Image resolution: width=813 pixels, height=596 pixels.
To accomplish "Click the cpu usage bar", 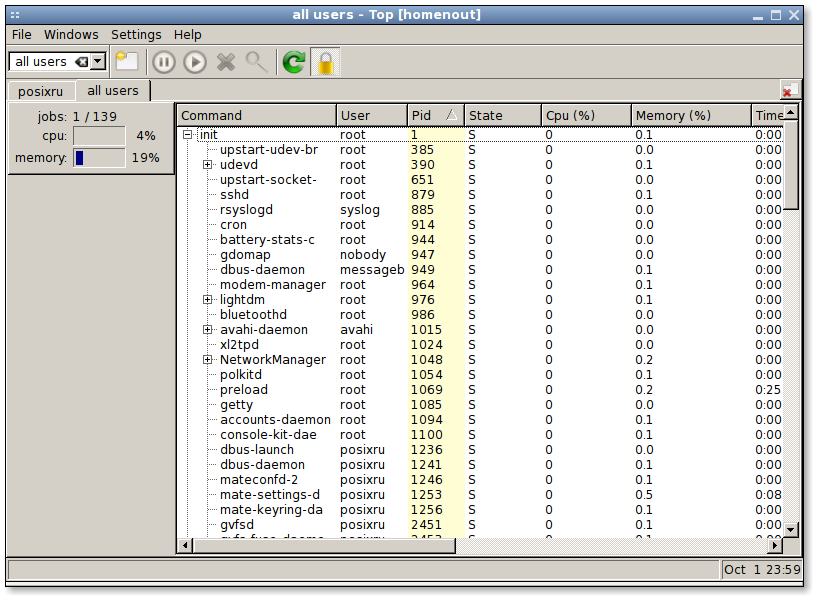I will tap(99, 136).
